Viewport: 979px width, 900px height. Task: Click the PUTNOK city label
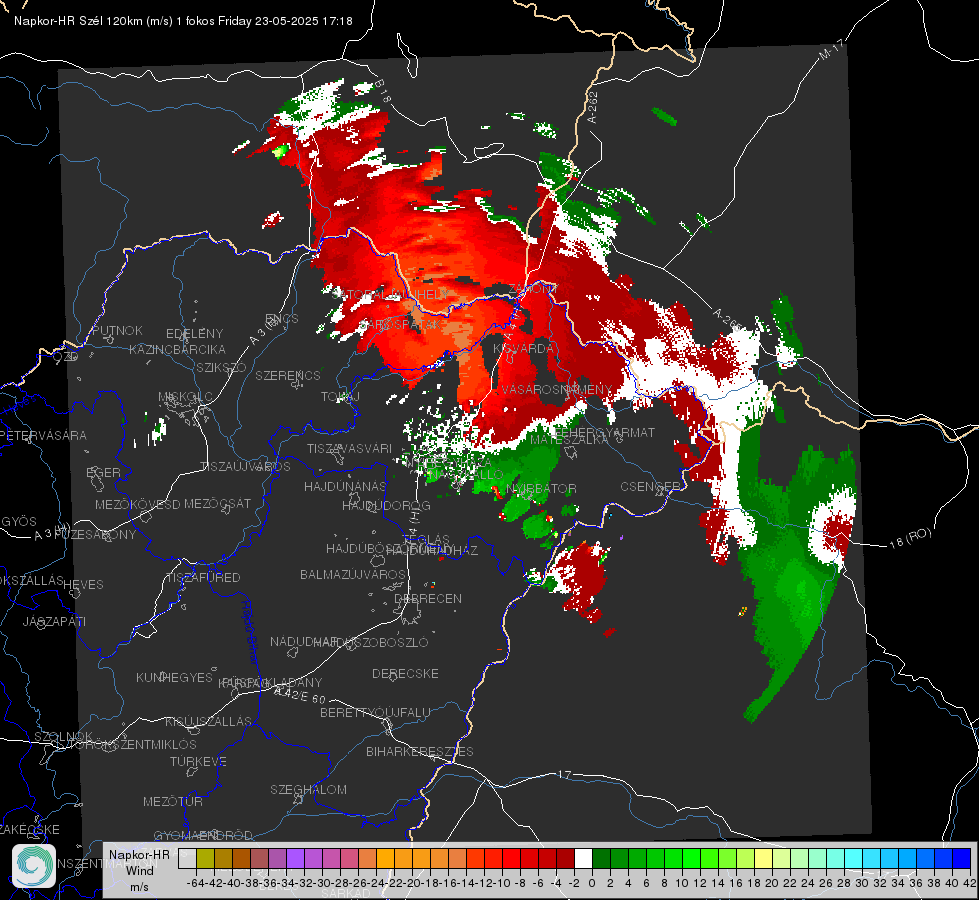117,330
